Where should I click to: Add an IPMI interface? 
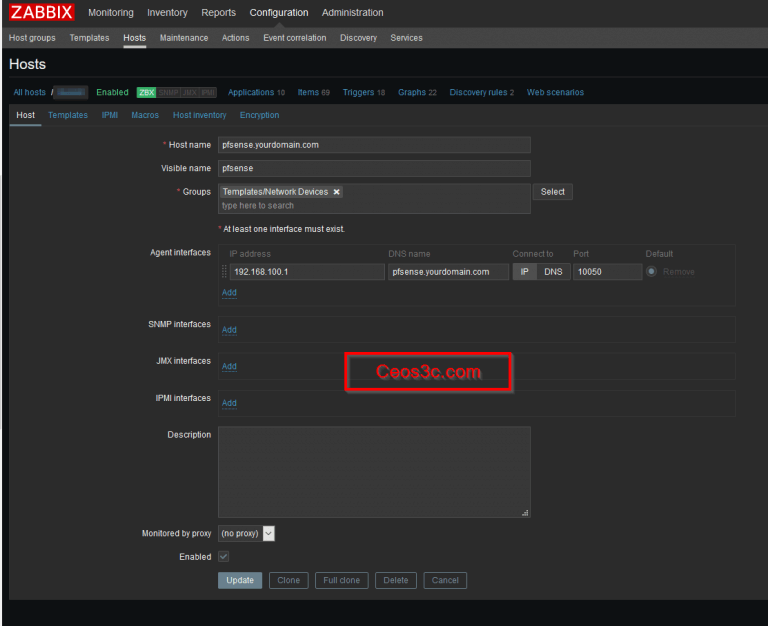(229, 403)
